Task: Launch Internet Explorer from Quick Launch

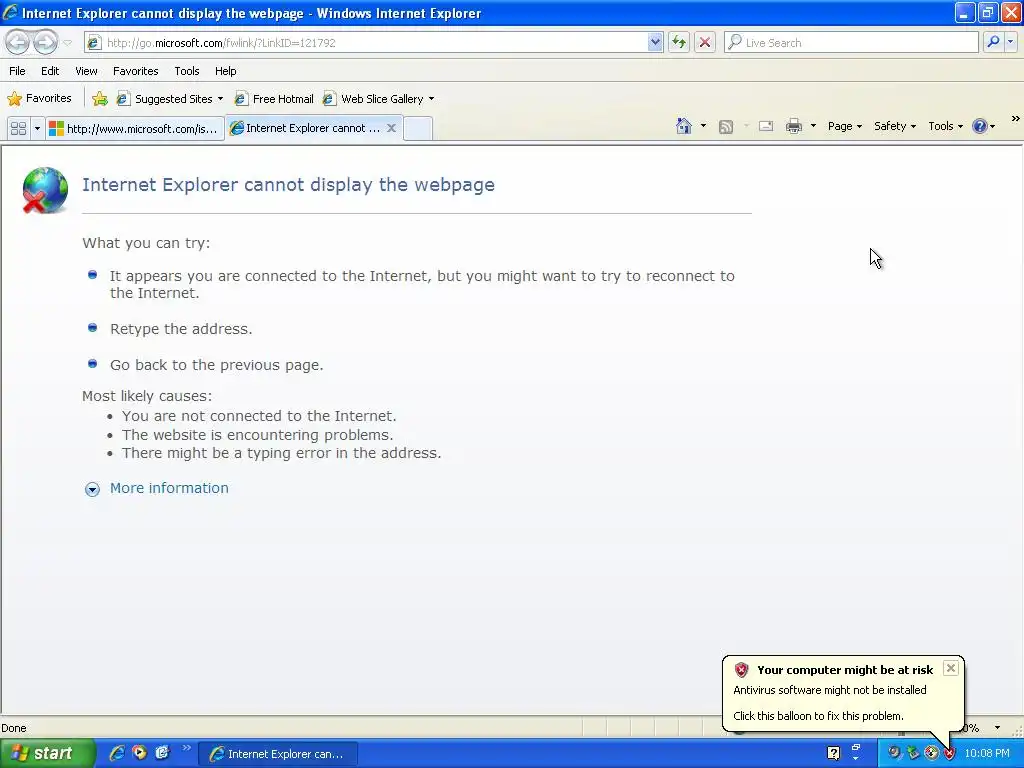Action: 116,753
